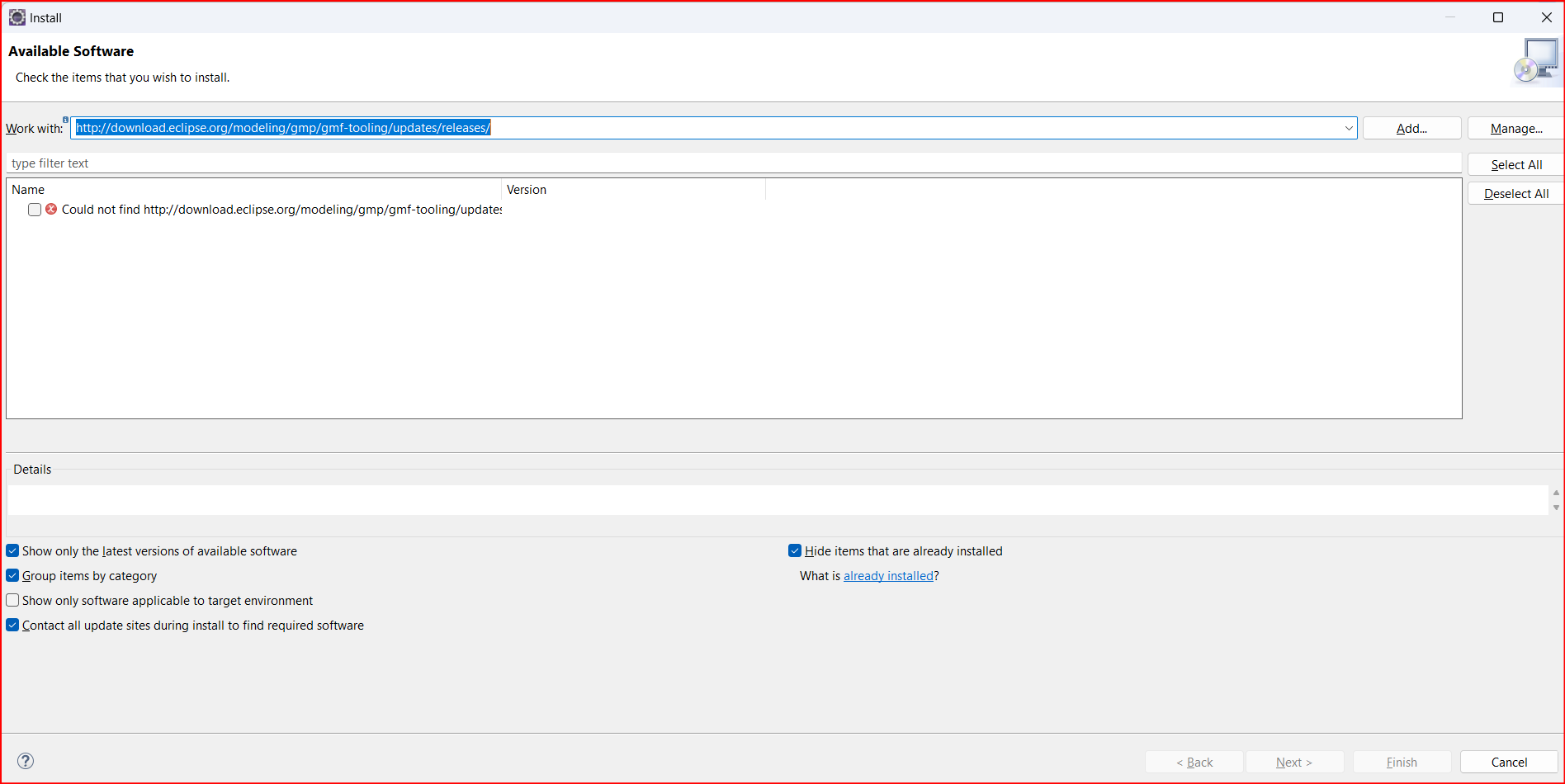Click the Next > button
The height and width of the screenshot is (784, 1565).
coord(1294,762)
